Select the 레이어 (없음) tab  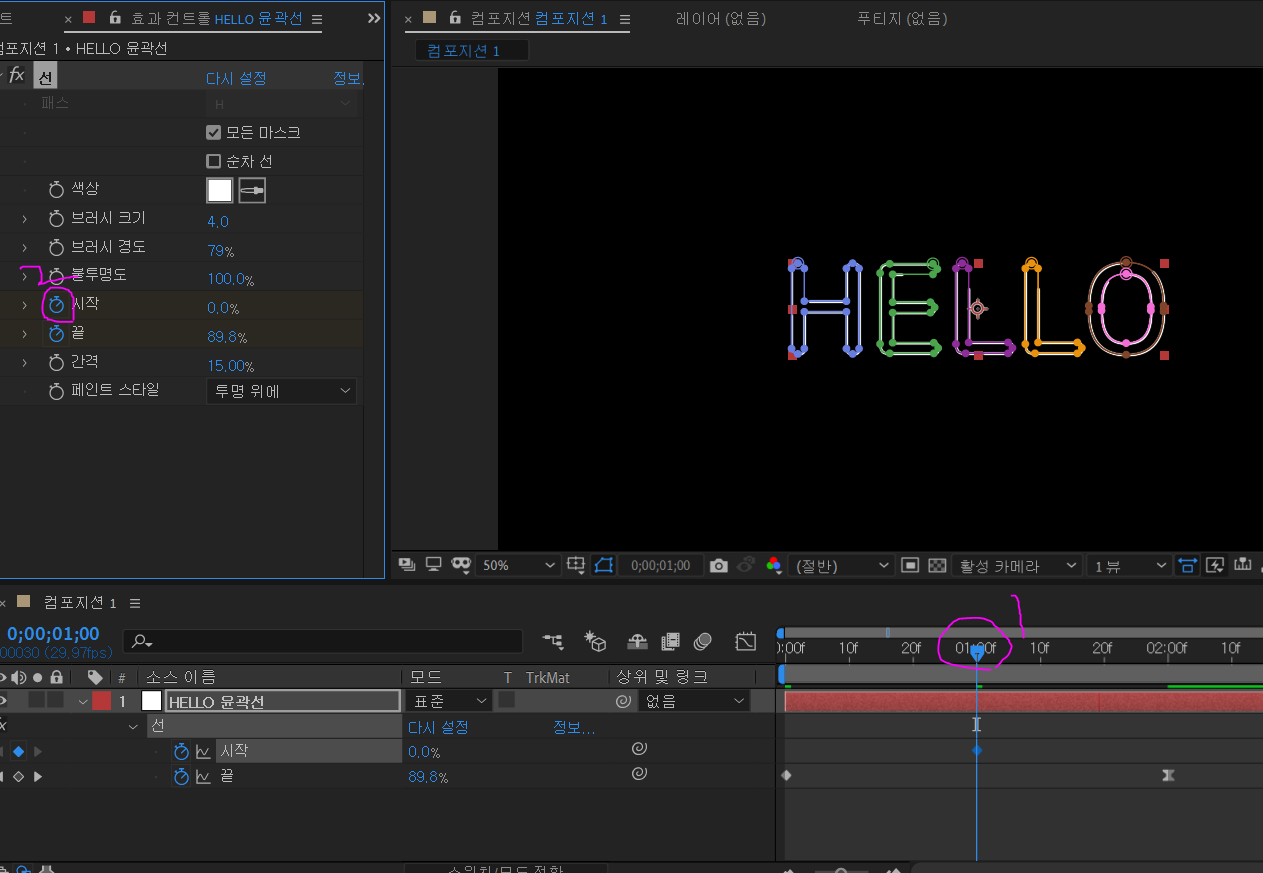(721, 18)
